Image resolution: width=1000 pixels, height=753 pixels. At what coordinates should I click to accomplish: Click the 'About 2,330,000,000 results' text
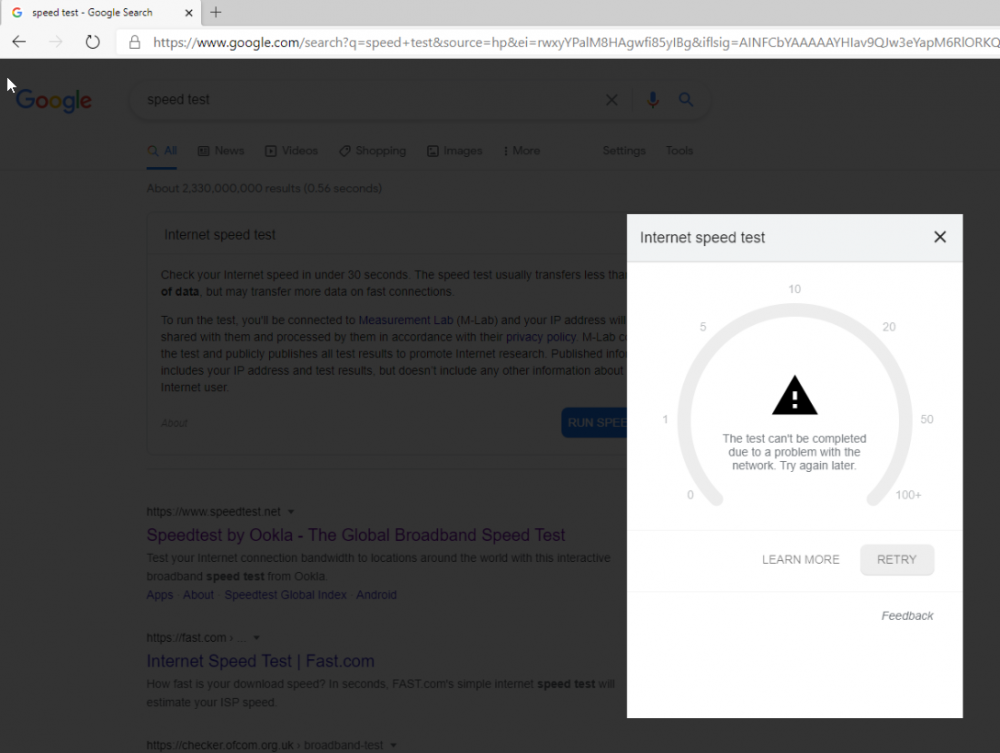(264, 188)
